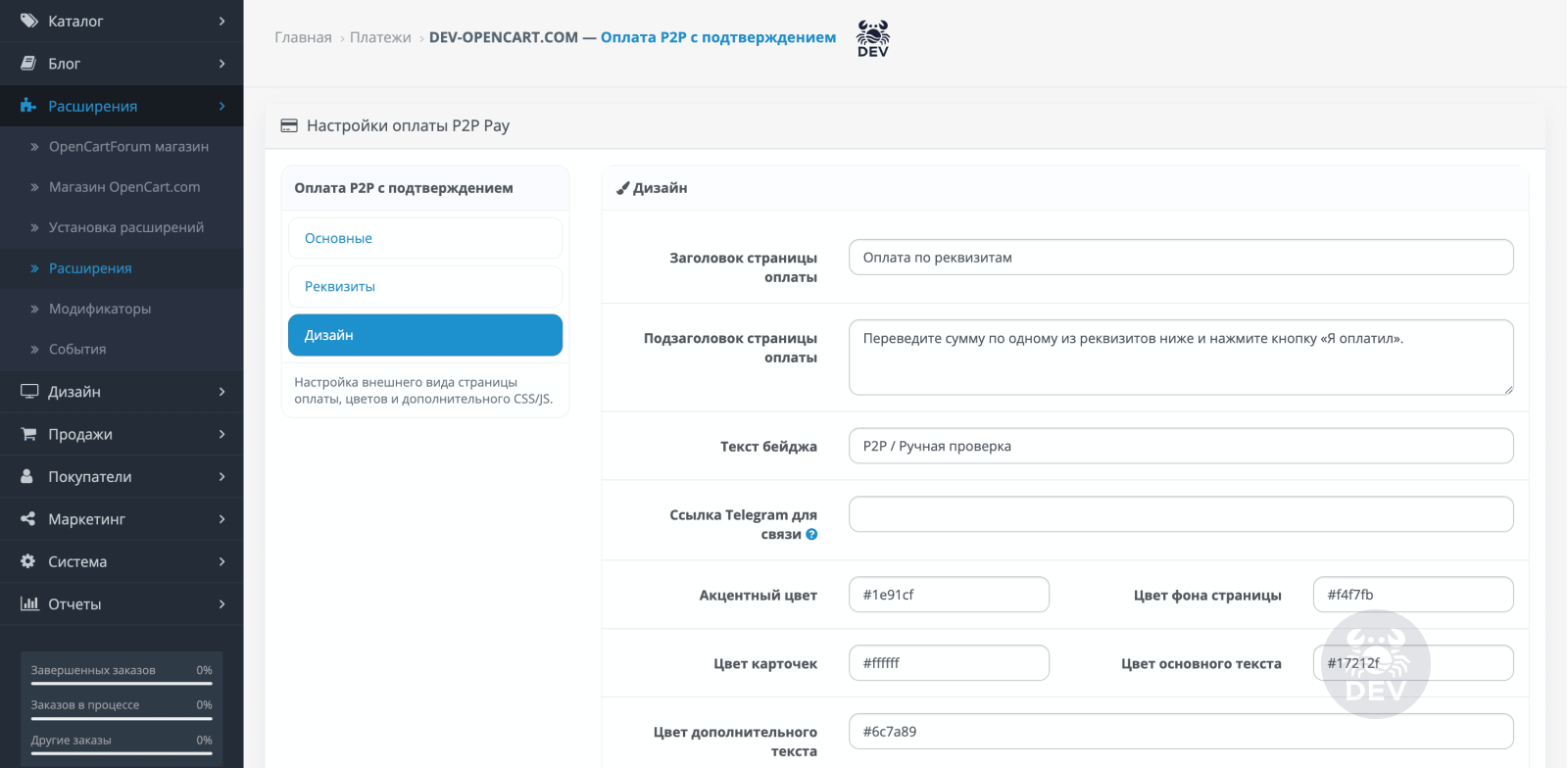The height and width of the screenshot is (768, 1568).
Task: Click the Оплата P2P с подтверждением panel title
Action: 404,188
